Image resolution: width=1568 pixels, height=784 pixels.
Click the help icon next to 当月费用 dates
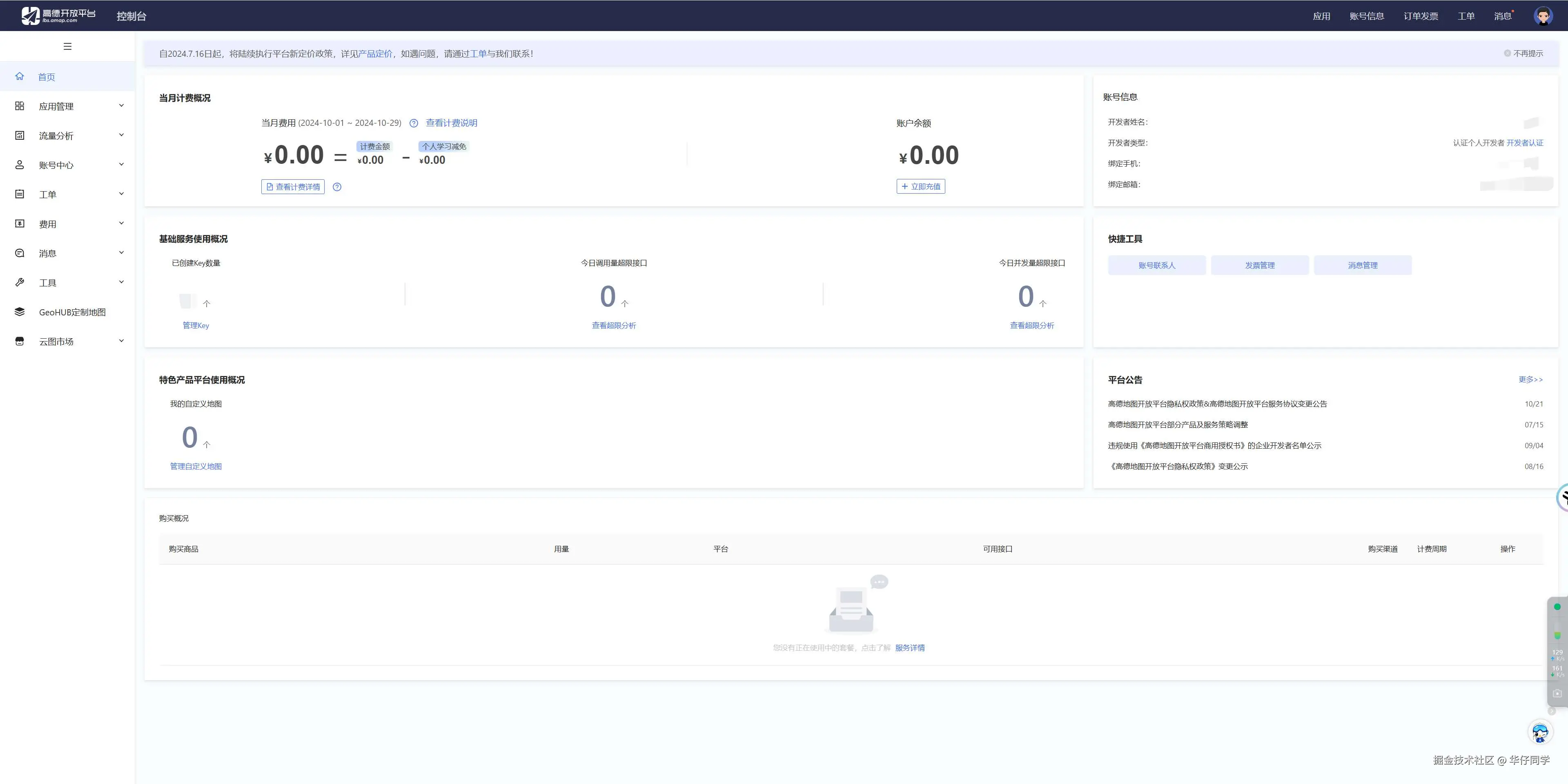click(x=413, y=123)
